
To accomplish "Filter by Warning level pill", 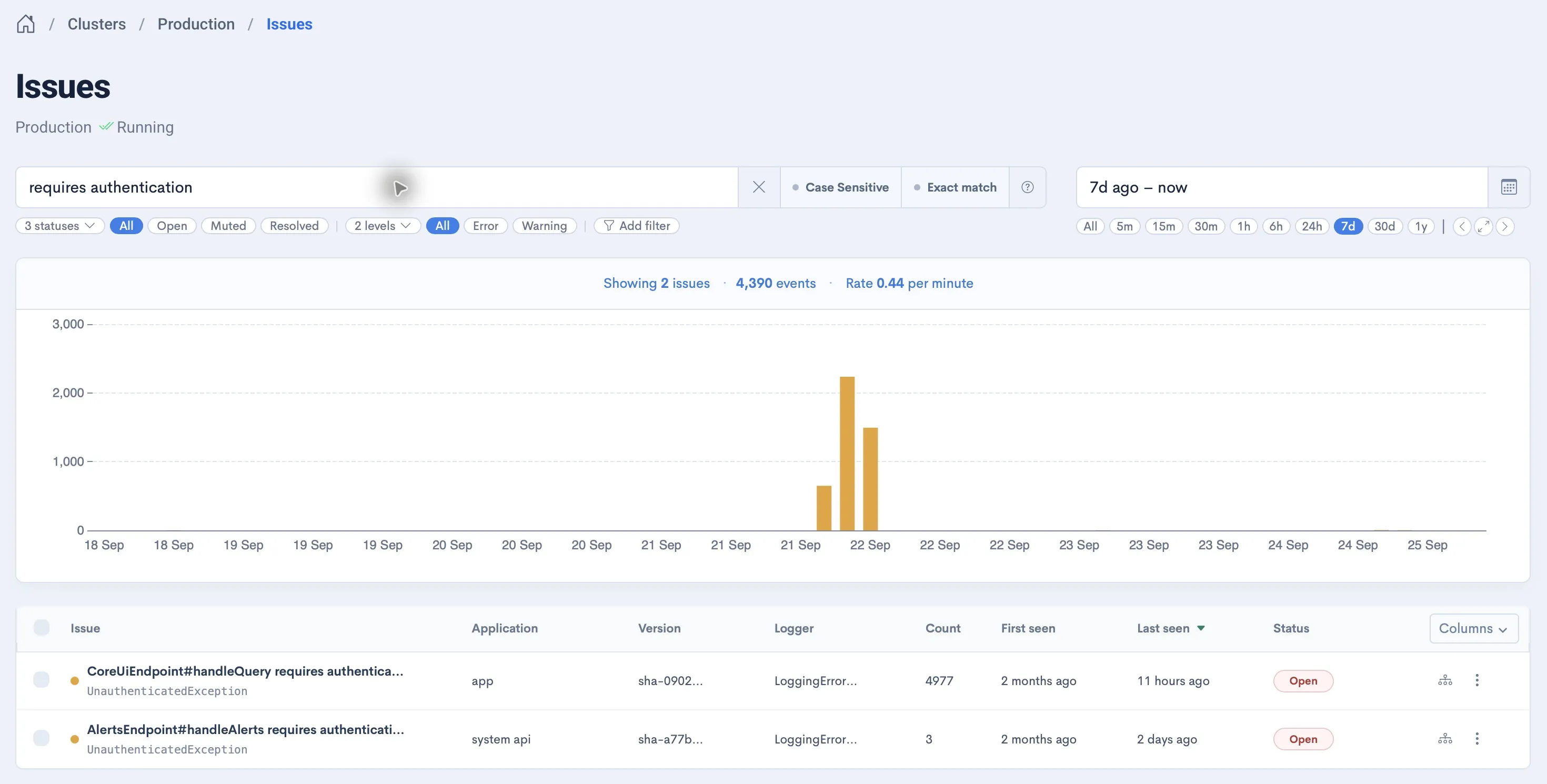I will point(544,226).
